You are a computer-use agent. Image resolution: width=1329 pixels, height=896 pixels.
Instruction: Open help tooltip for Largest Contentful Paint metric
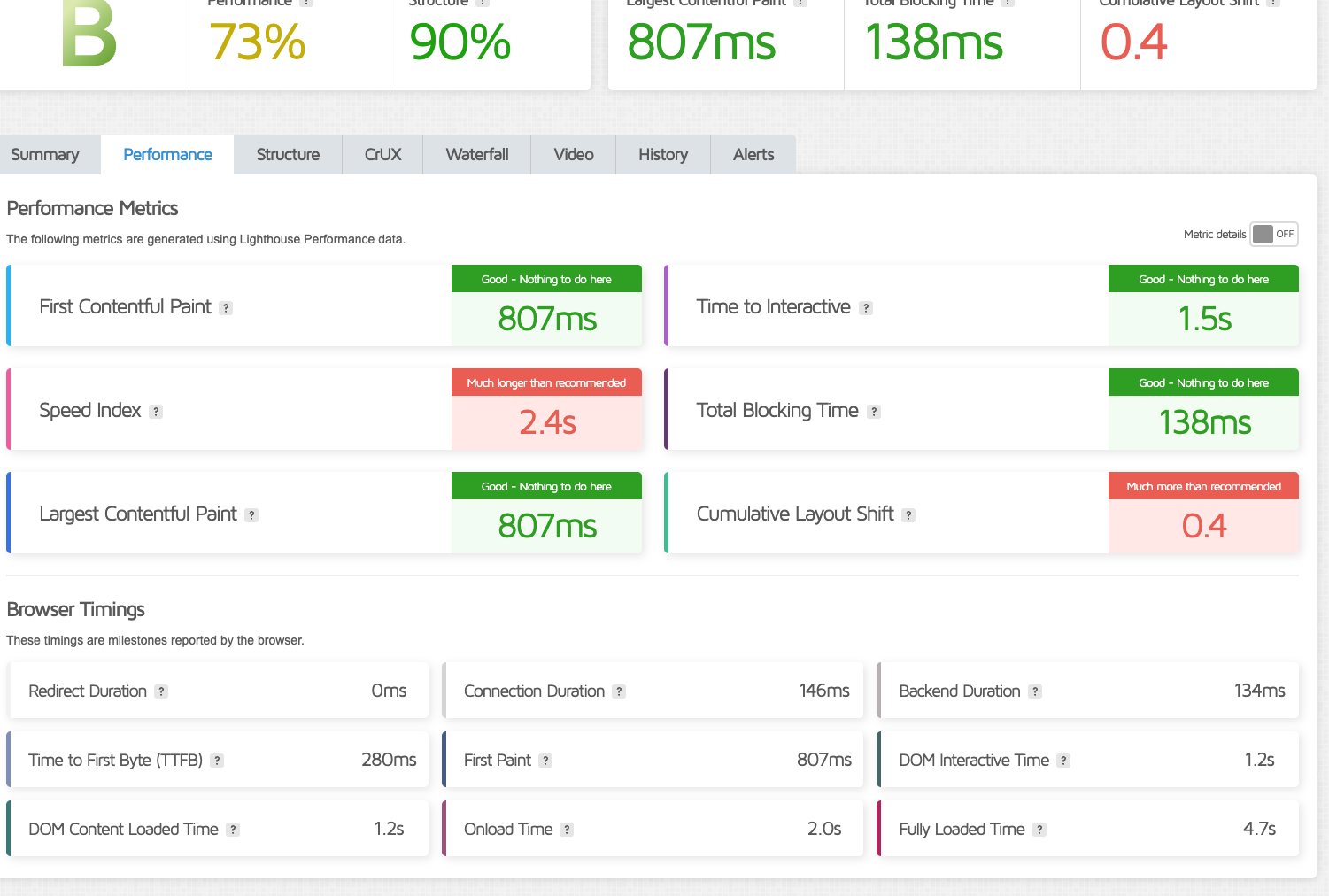251,515
